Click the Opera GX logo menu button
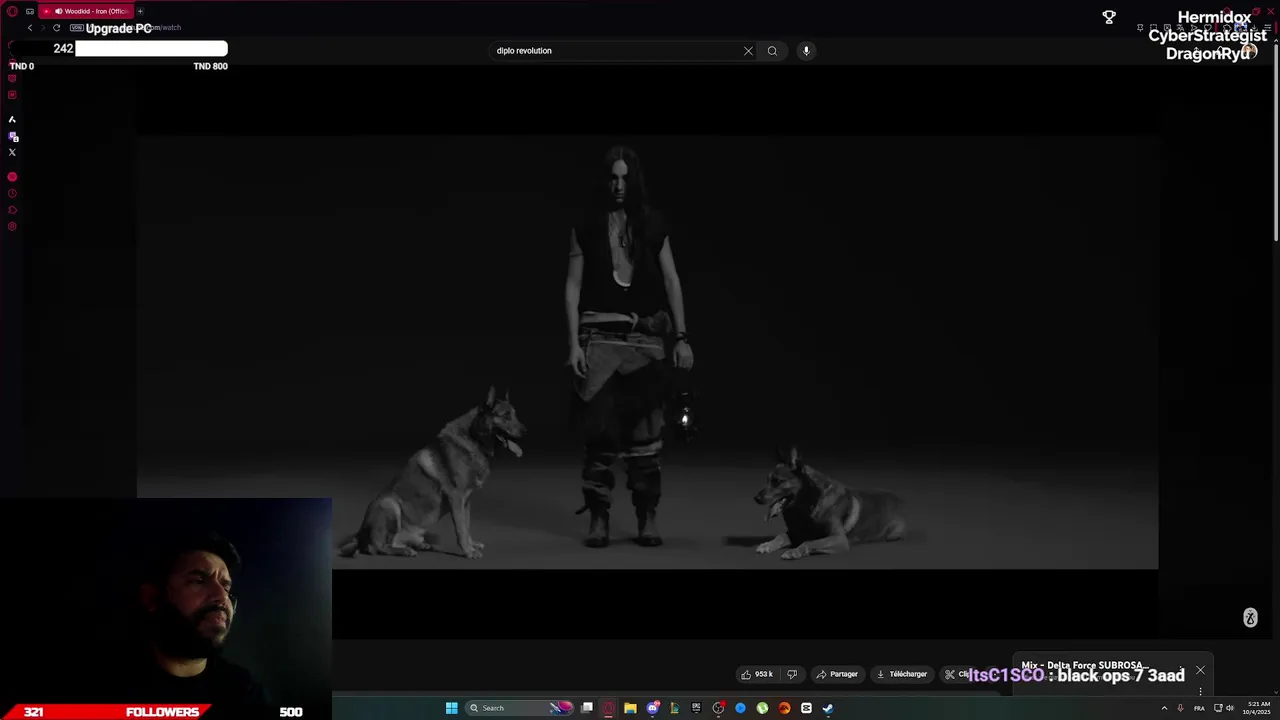This screenshot has width=1280, height=720. pos(12,11)
